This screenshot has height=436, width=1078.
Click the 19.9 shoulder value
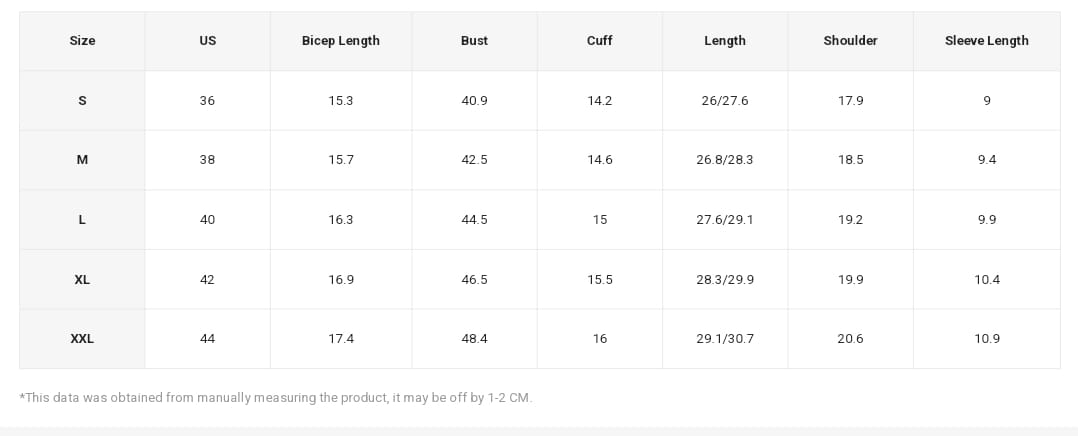pos(850,280)
